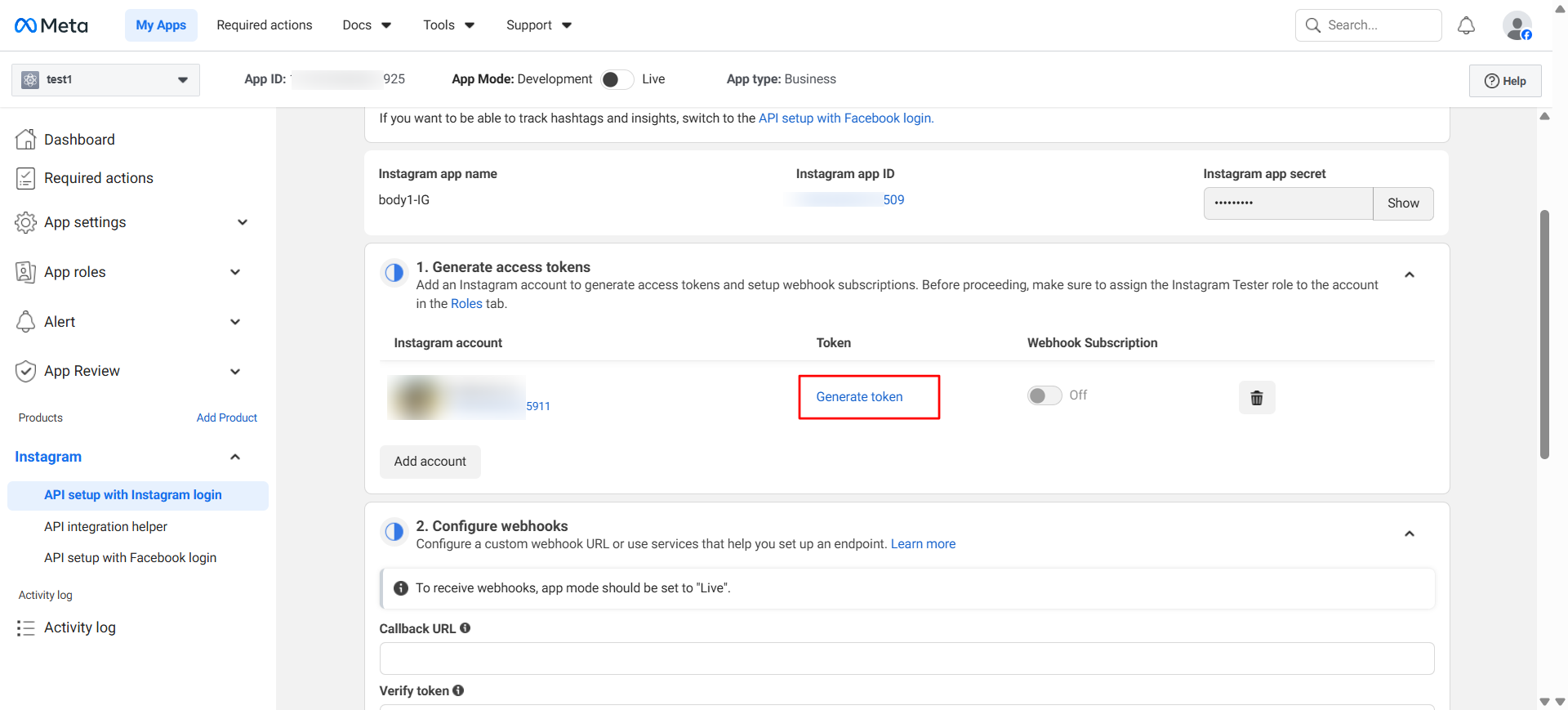Toggle App Mode to Live
1568x710 pixels.
(x=617, y=79)
